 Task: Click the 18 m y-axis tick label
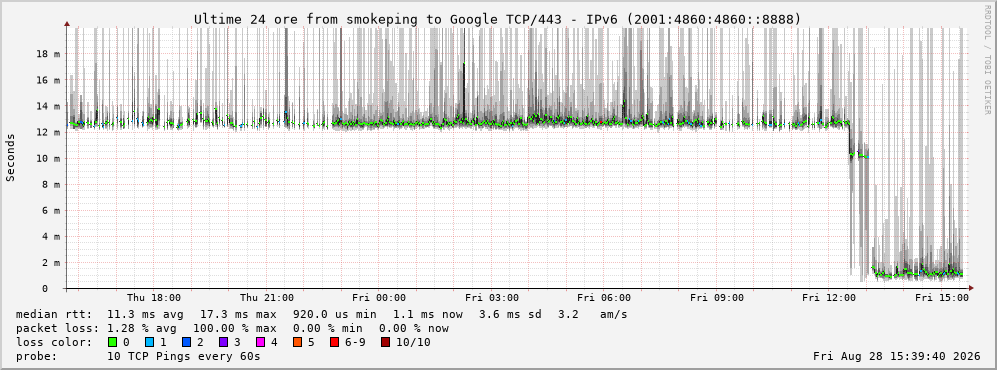click(x=48, y=54)
